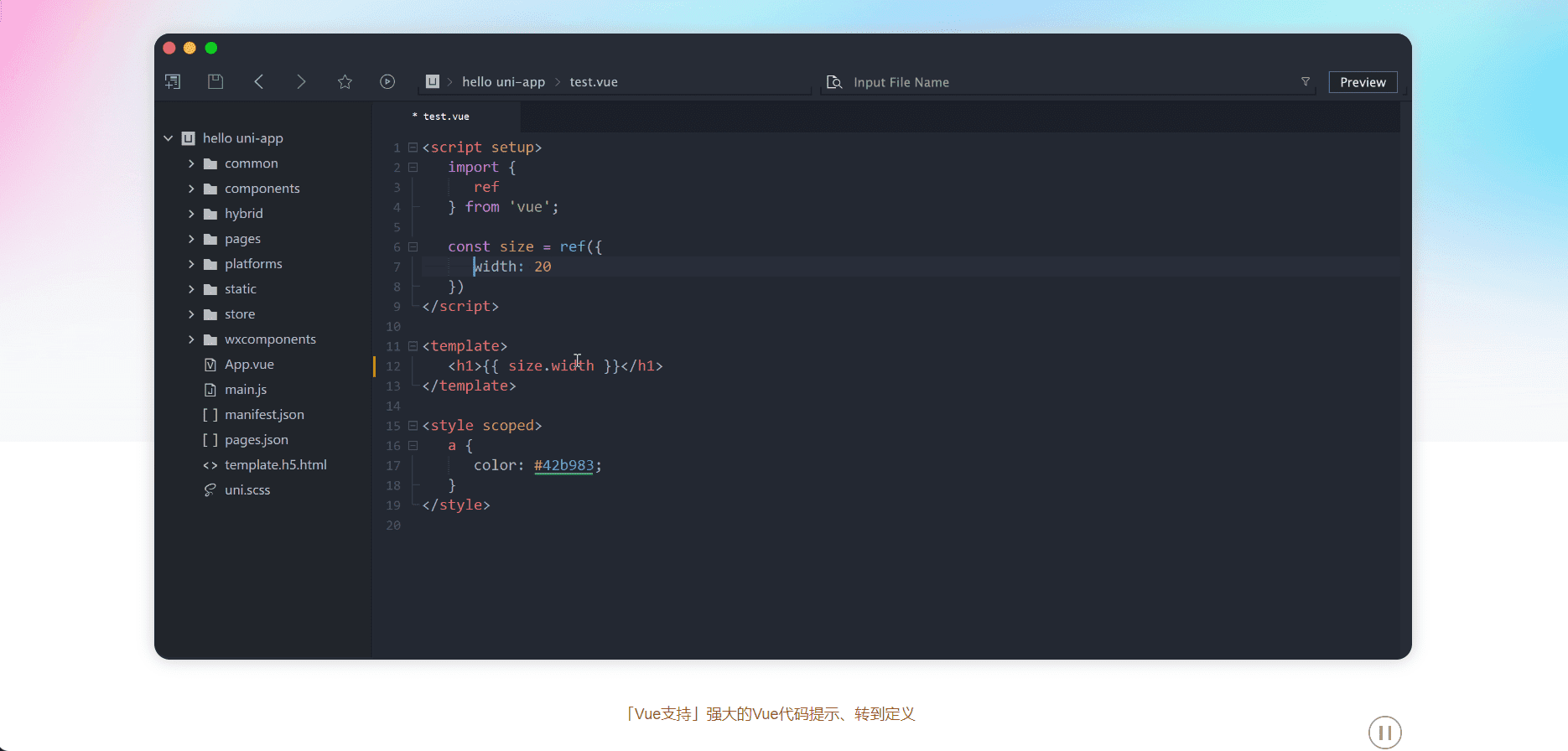This screenshot has width=1568, height=751.
Task: Click 'vue' string on line 4
Action: click(x=530, y=207)
